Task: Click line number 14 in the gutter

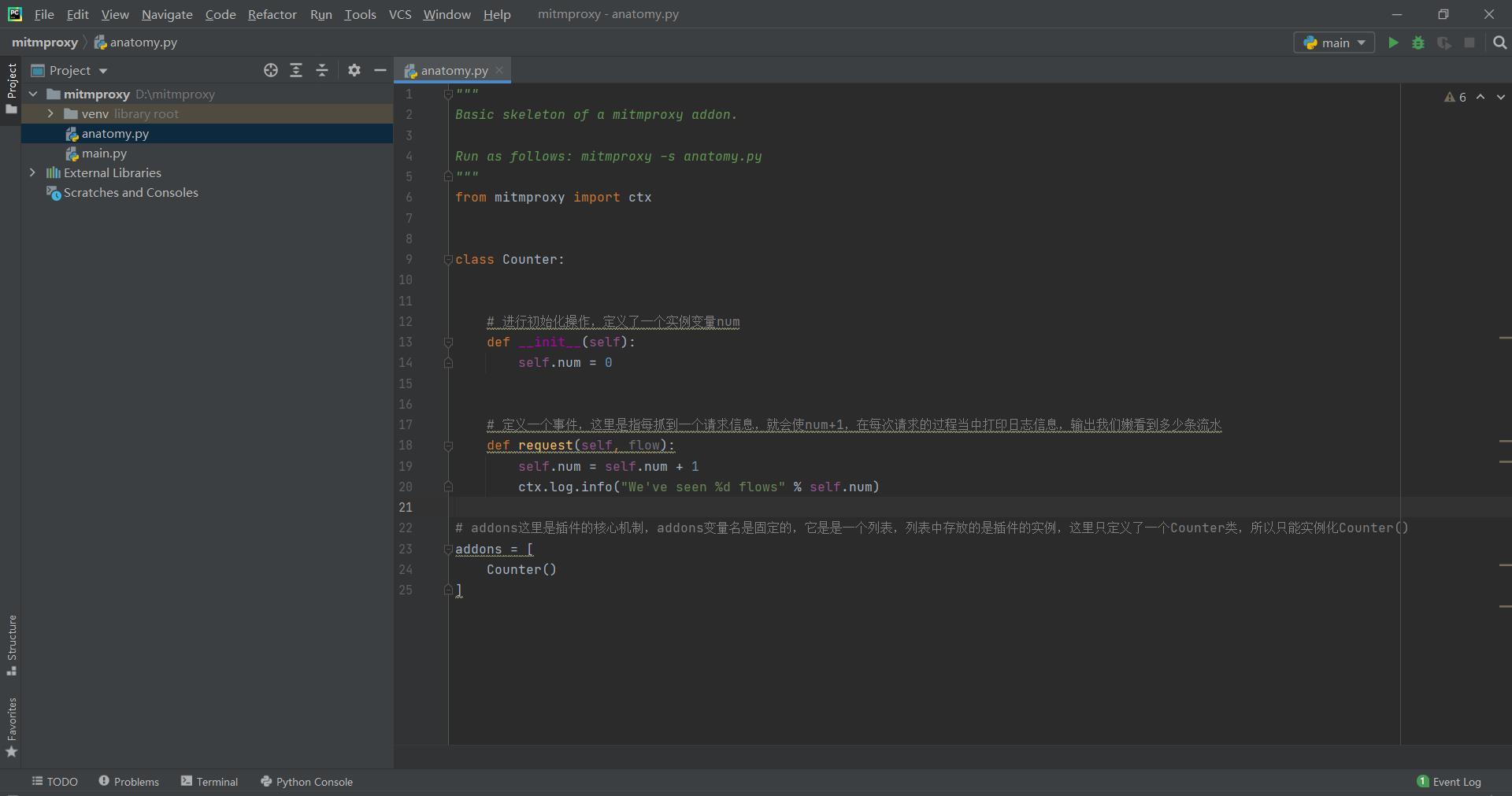Action: (x=406, y=362)
